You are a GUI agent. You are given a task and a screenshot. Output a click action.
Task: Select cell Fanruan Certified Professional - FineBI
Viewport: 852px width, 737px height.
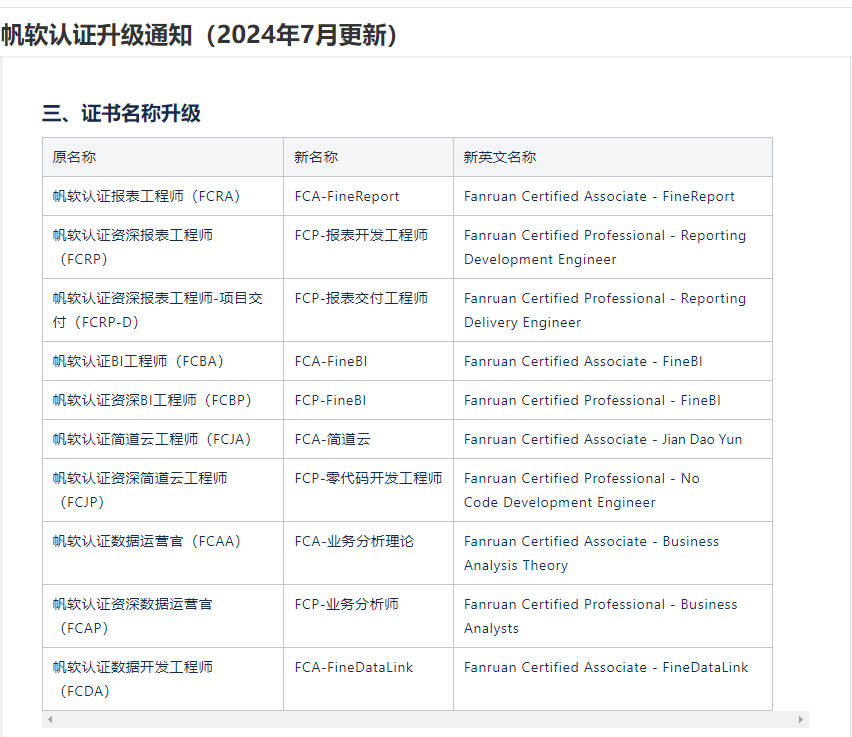pyautogui.click(x=613, y=401)
